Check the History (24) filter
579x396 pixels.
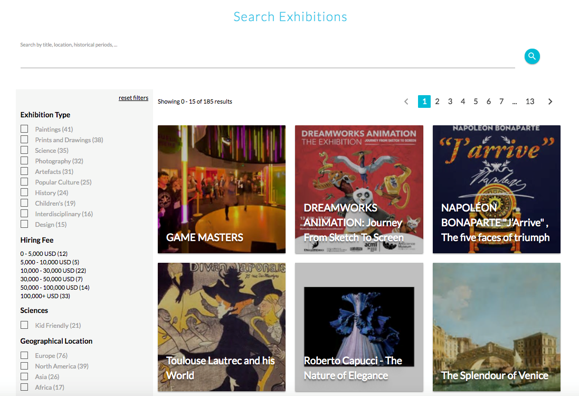pyautogui.click(x=24, y=192)
